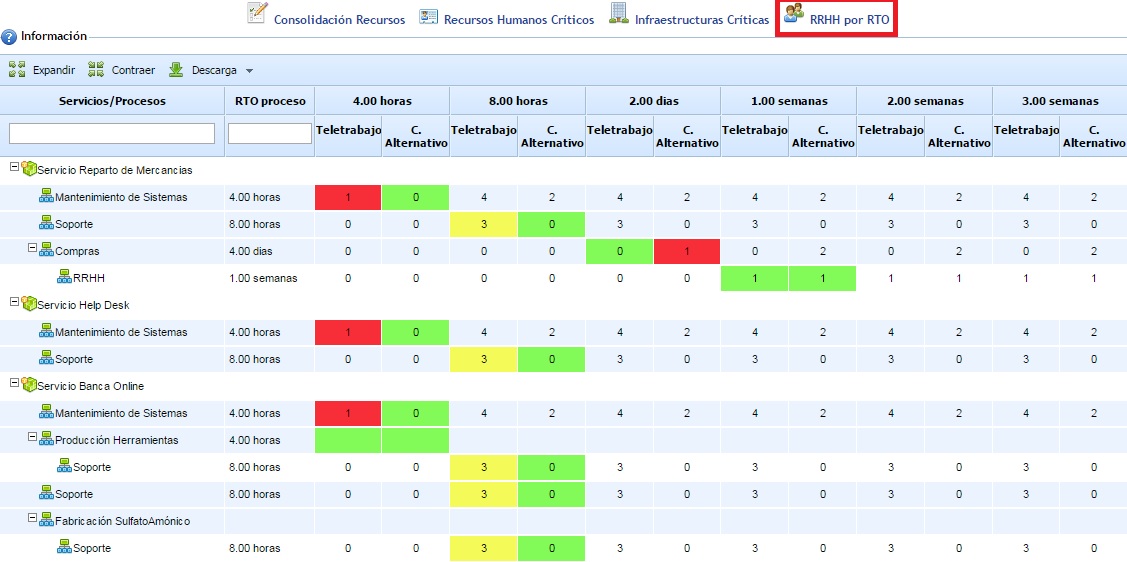Collapse the Producción Herramientas node
1127x562 pixels.
32,439
